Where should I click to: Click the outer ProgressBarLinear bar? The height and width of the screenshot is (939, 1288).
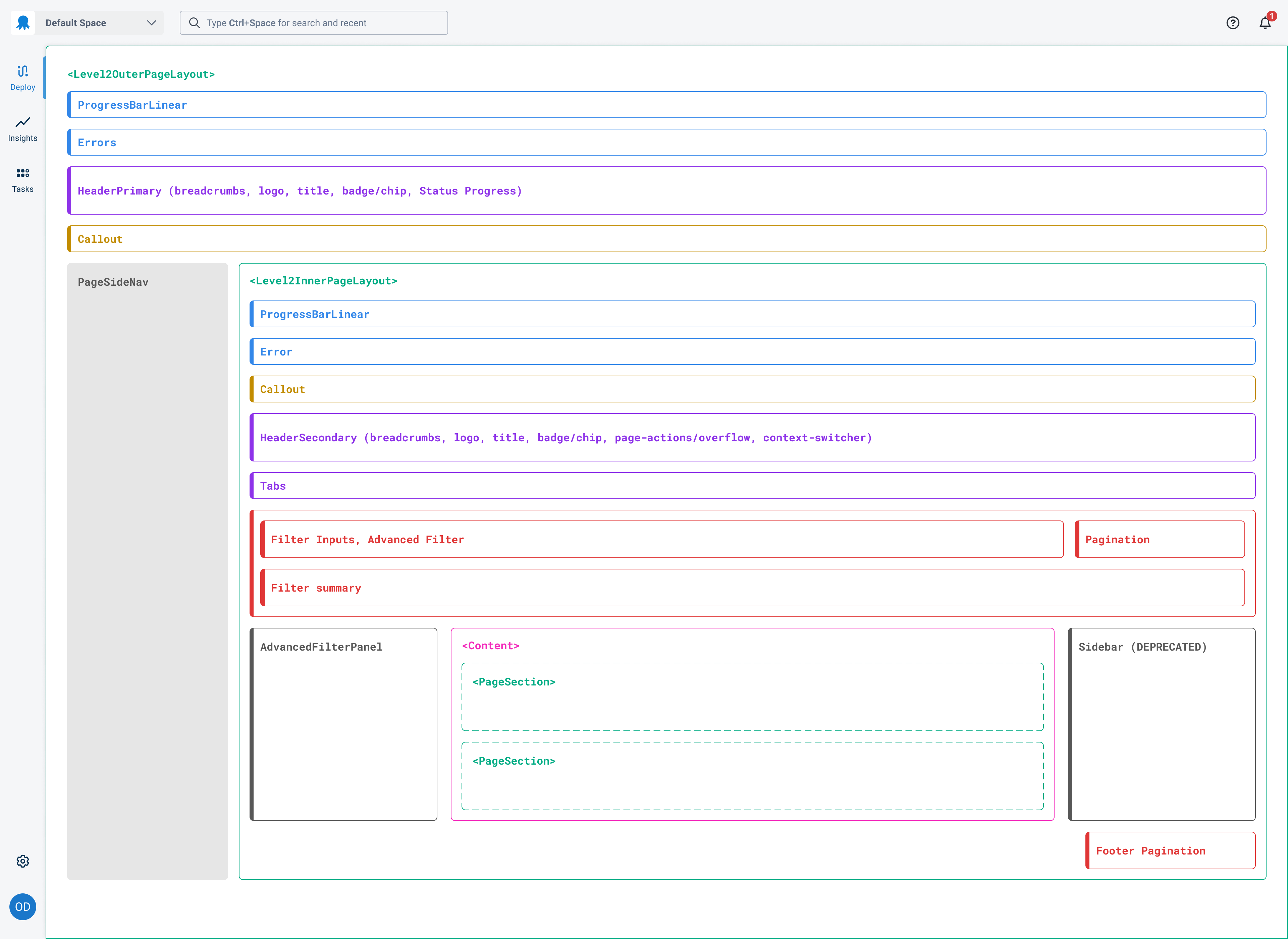[666, 105]
